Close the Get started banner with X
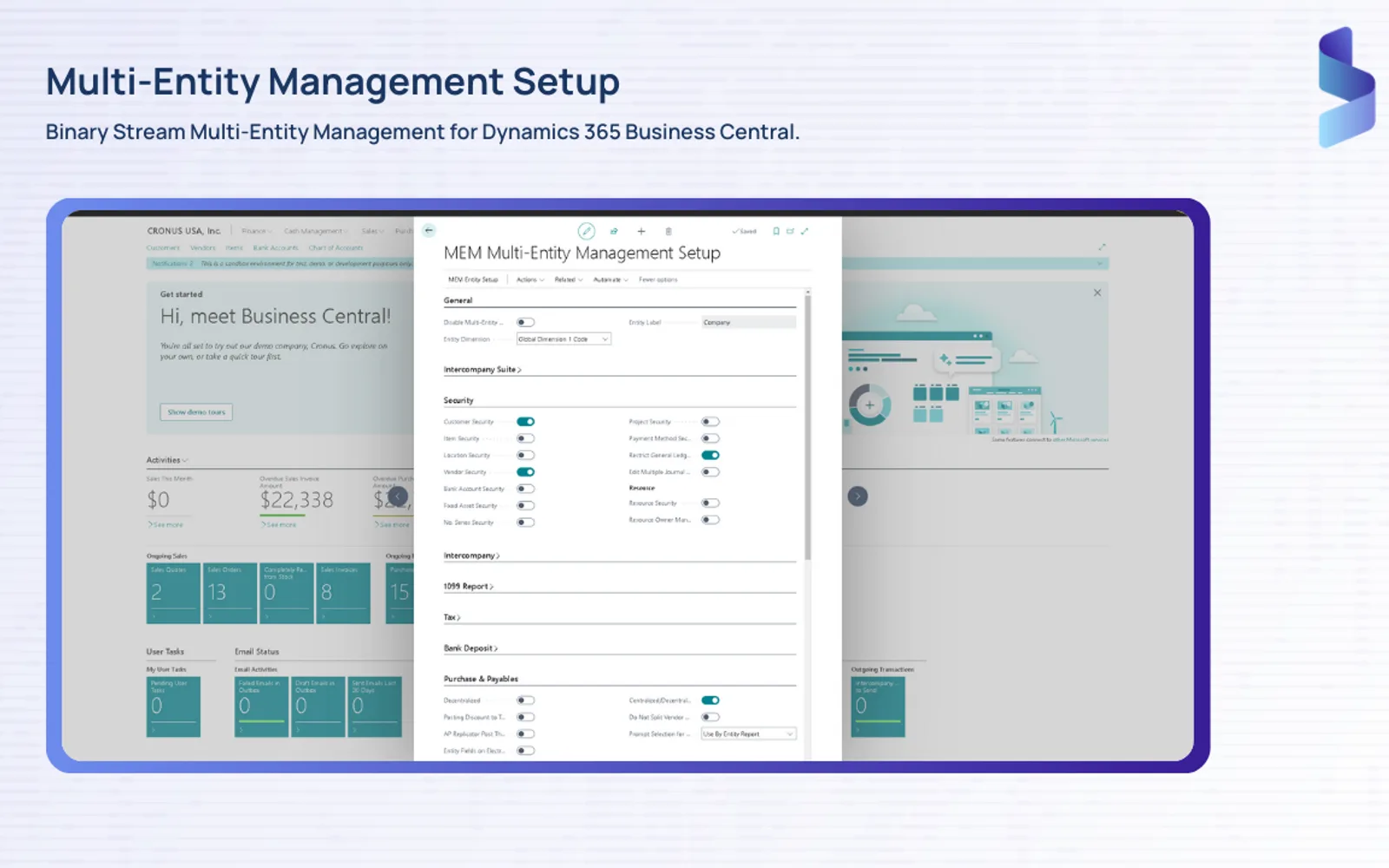 tap(1097, 293)
